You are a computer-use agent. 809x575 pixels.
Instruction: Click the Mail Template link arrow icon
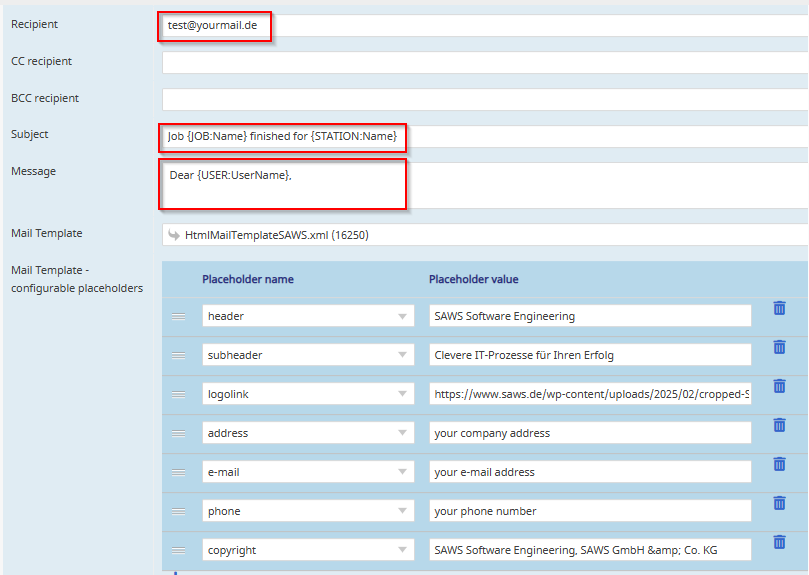click(174, 235)
